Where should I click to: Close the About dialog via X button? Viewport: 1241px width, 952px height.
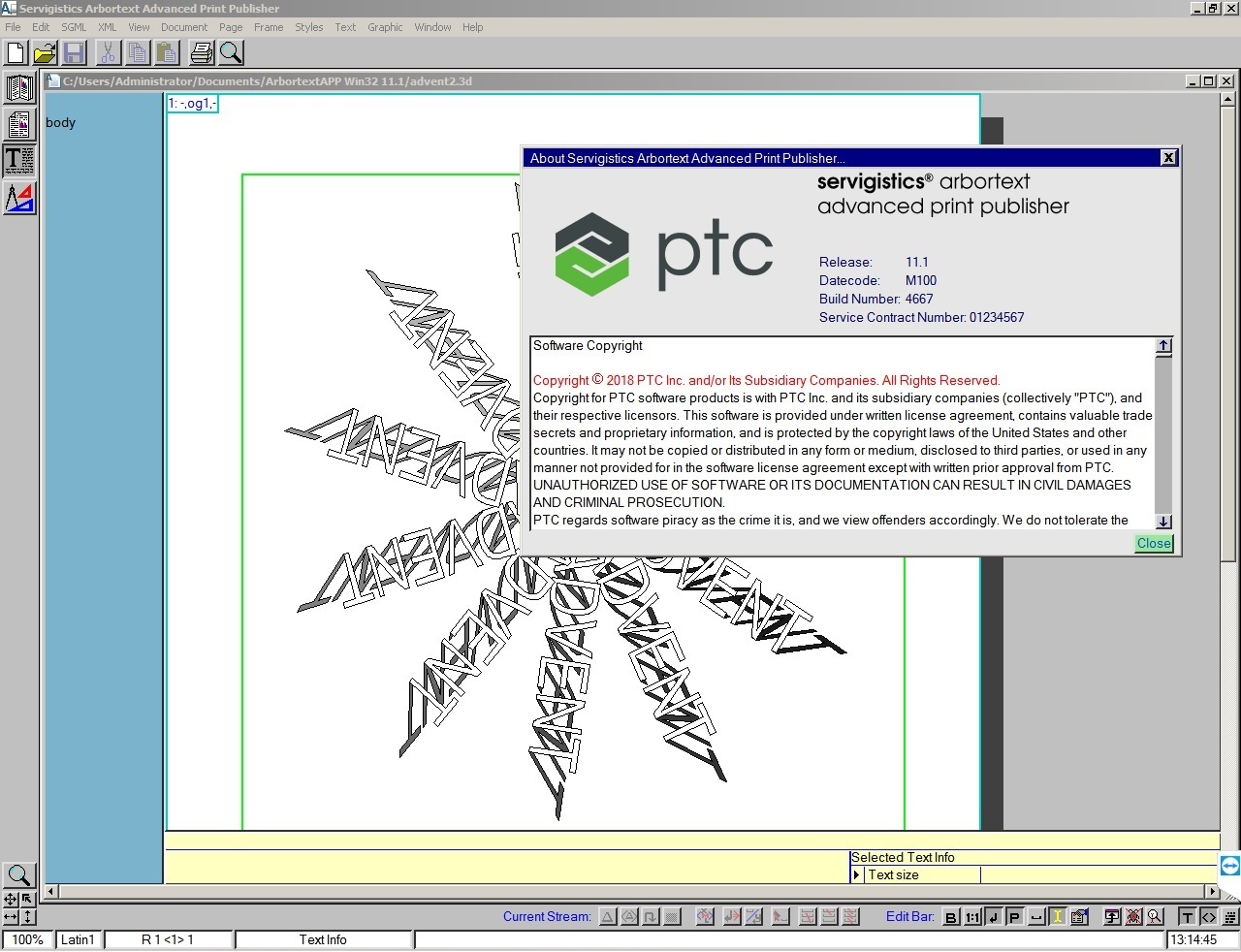click(1168, 158)
